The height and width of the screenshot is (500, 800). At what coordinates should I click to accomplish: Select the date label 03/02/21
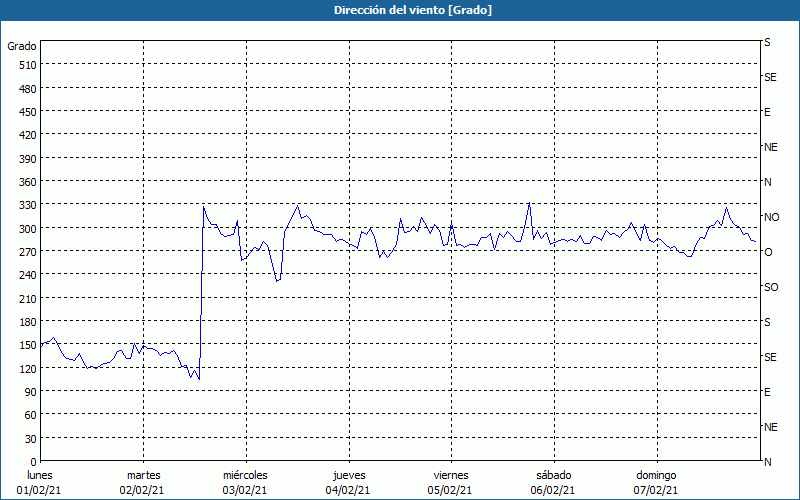245,490
